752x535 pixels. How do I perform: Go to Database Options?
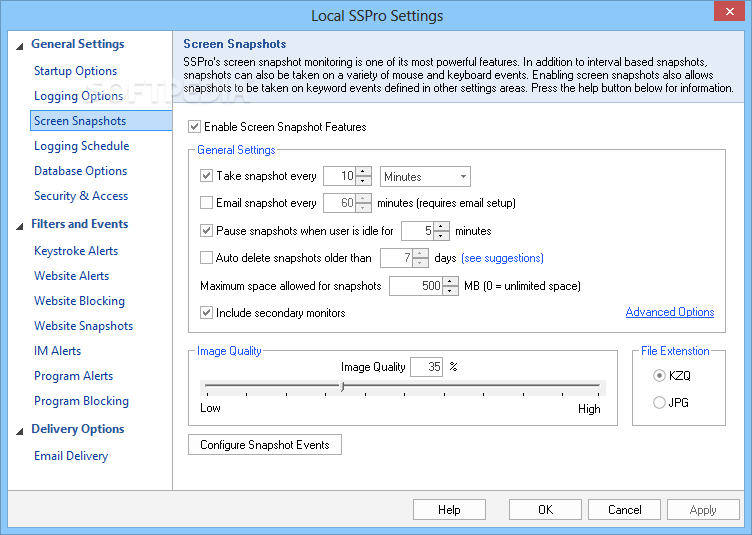click(80, 171)
